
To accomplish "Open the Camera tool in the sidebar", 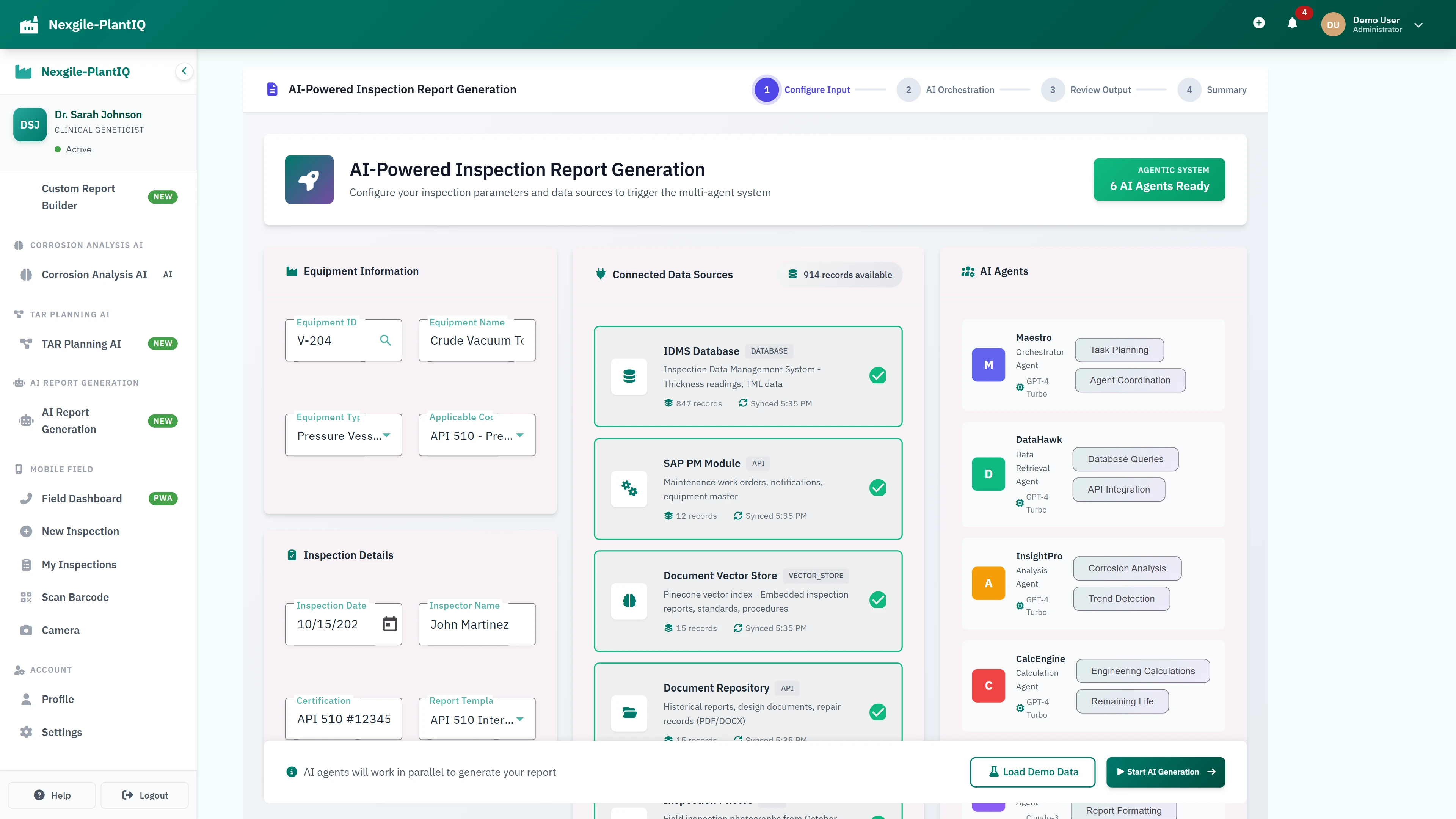I will click(x=61, y=630).
